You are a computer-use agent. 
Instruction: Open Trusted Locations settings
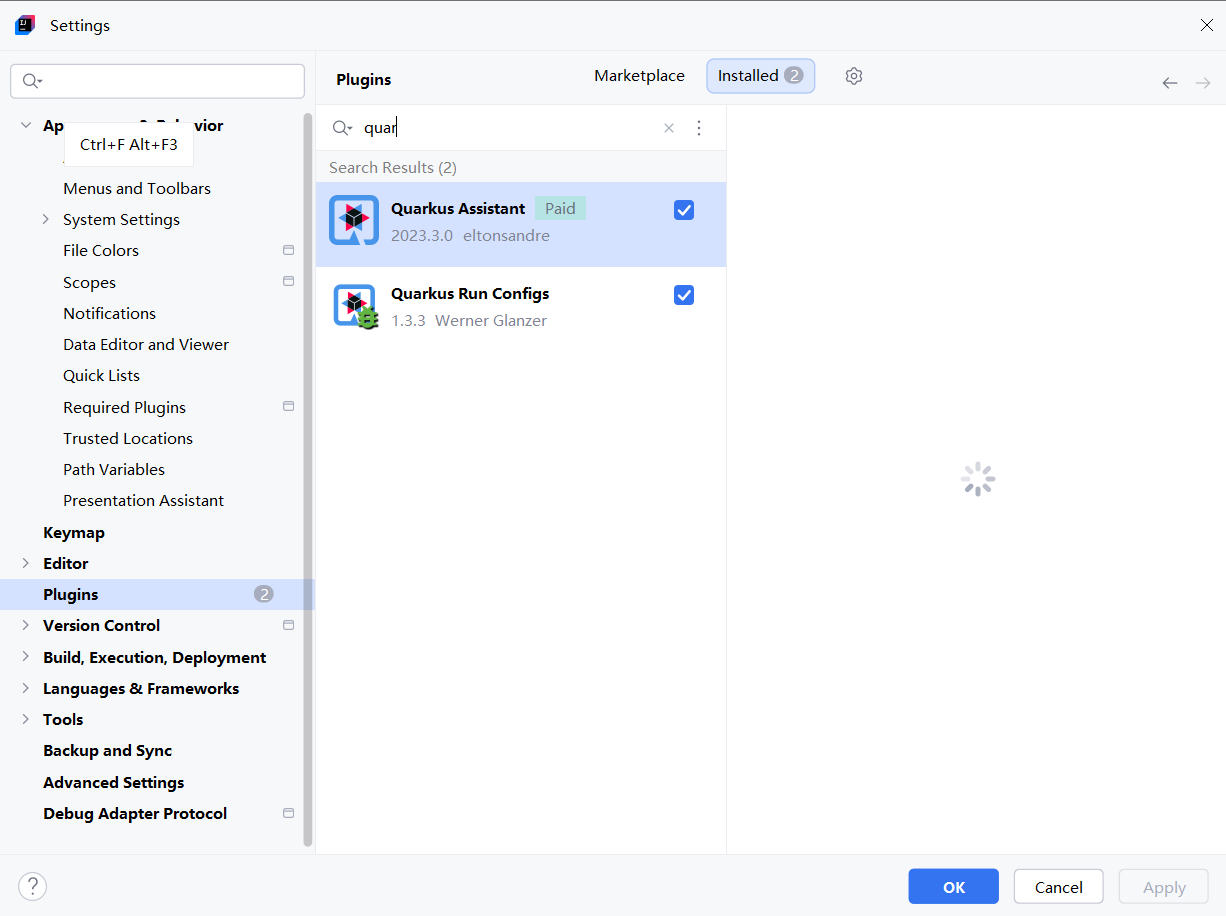[128, 438]
